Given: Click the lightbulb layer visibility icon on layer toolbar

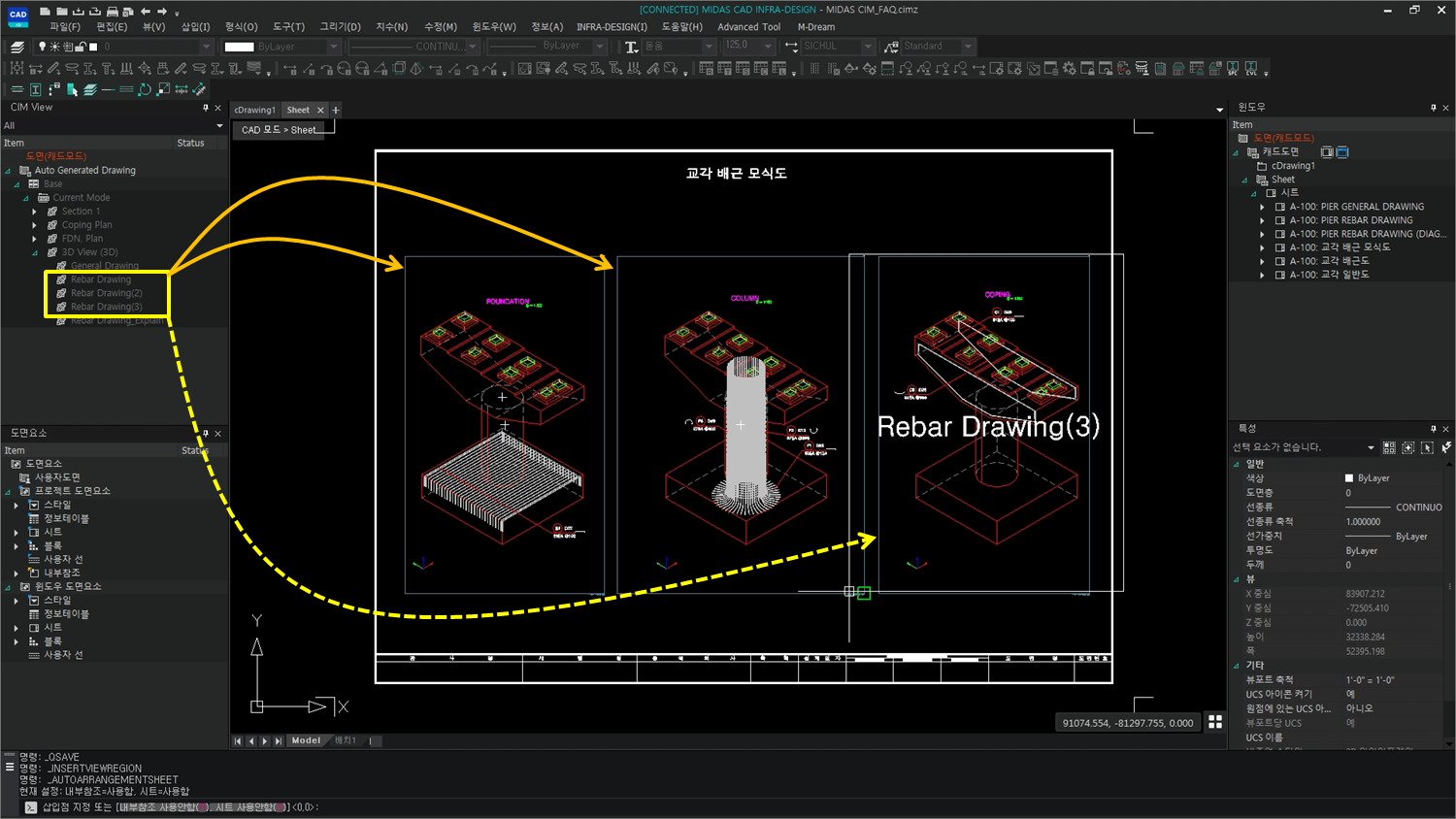Looking at the screenshot, I should (43, 46).
